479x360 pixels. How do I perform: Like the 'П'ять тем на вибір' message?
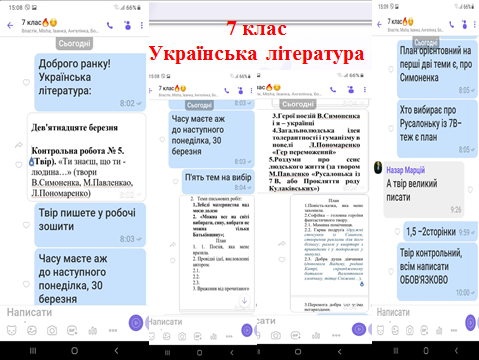[x=175, y=181]
